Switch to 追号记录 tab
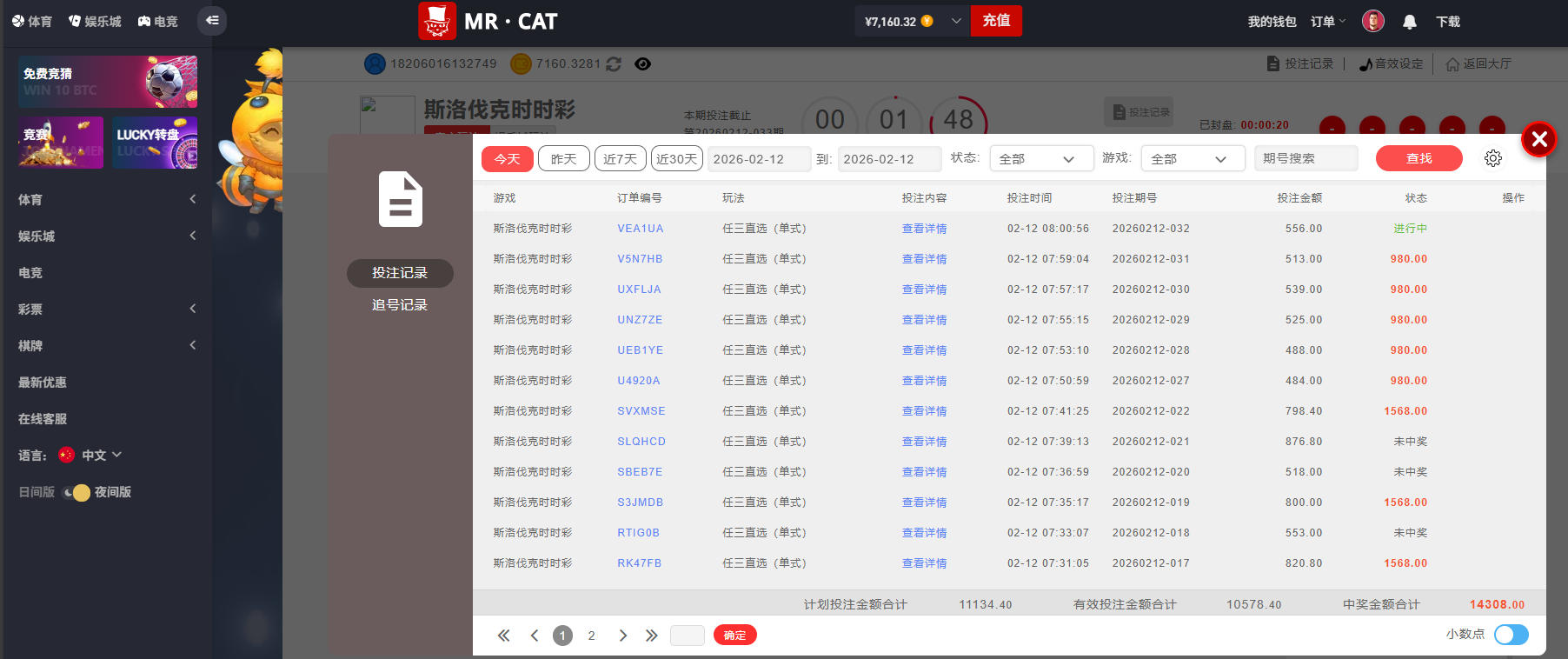The width and height of the screenshot is (1568, 659). pos(400,305)
